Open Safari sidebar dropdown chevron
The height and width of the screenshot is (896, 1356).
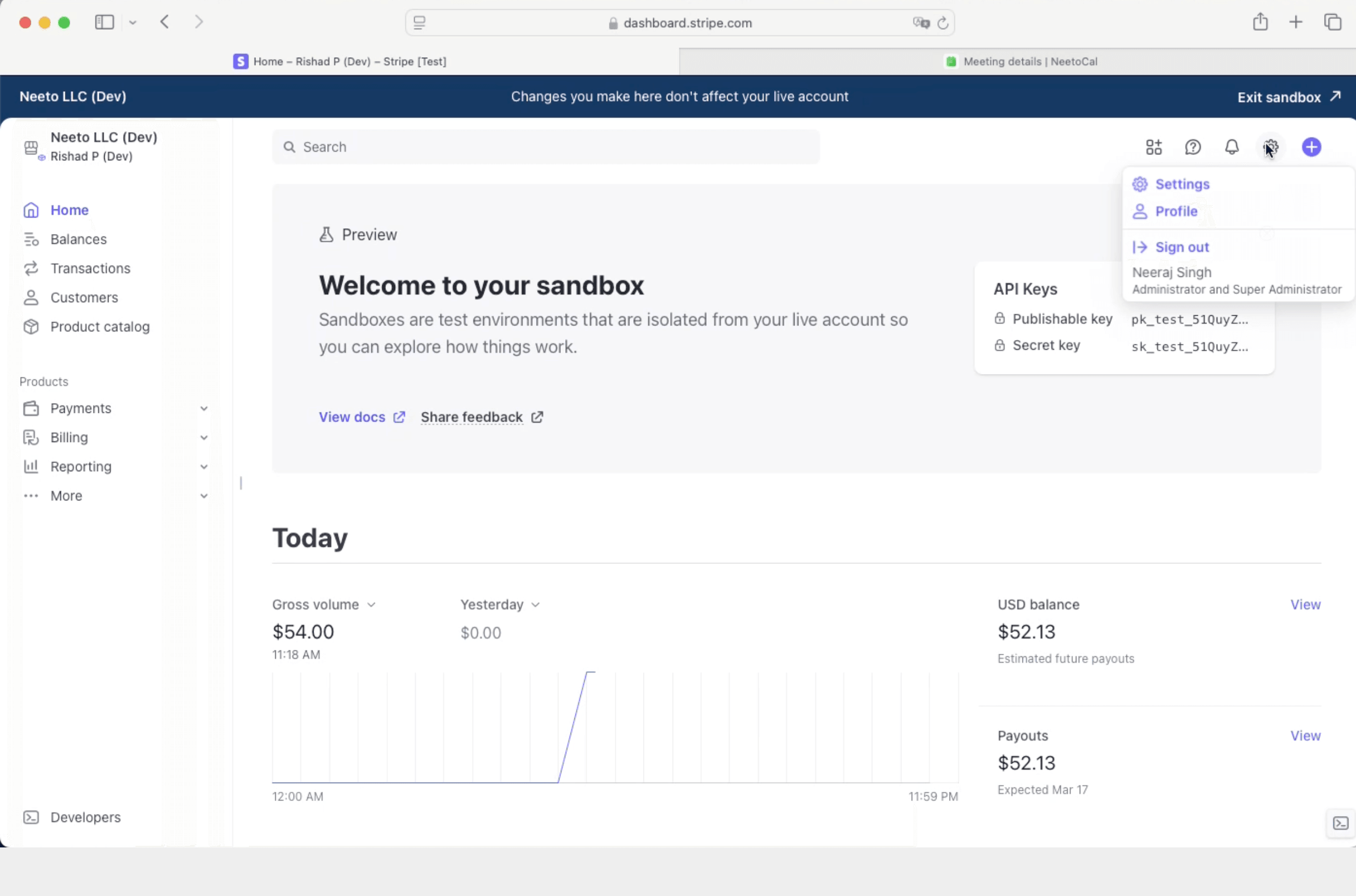[x=133, y=23]
